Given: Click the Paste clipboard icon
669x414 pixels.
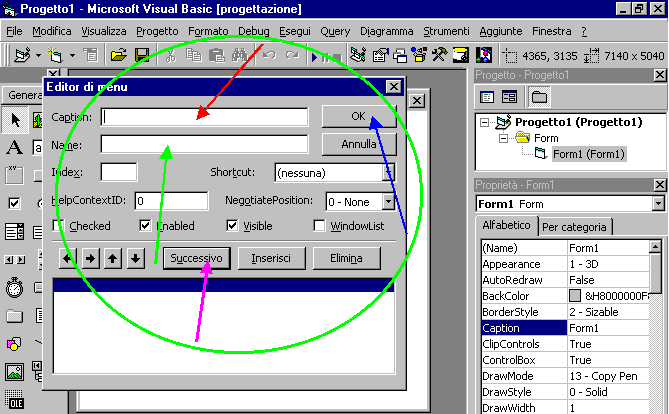Looking at the screenshot, I should coord(217,55).
